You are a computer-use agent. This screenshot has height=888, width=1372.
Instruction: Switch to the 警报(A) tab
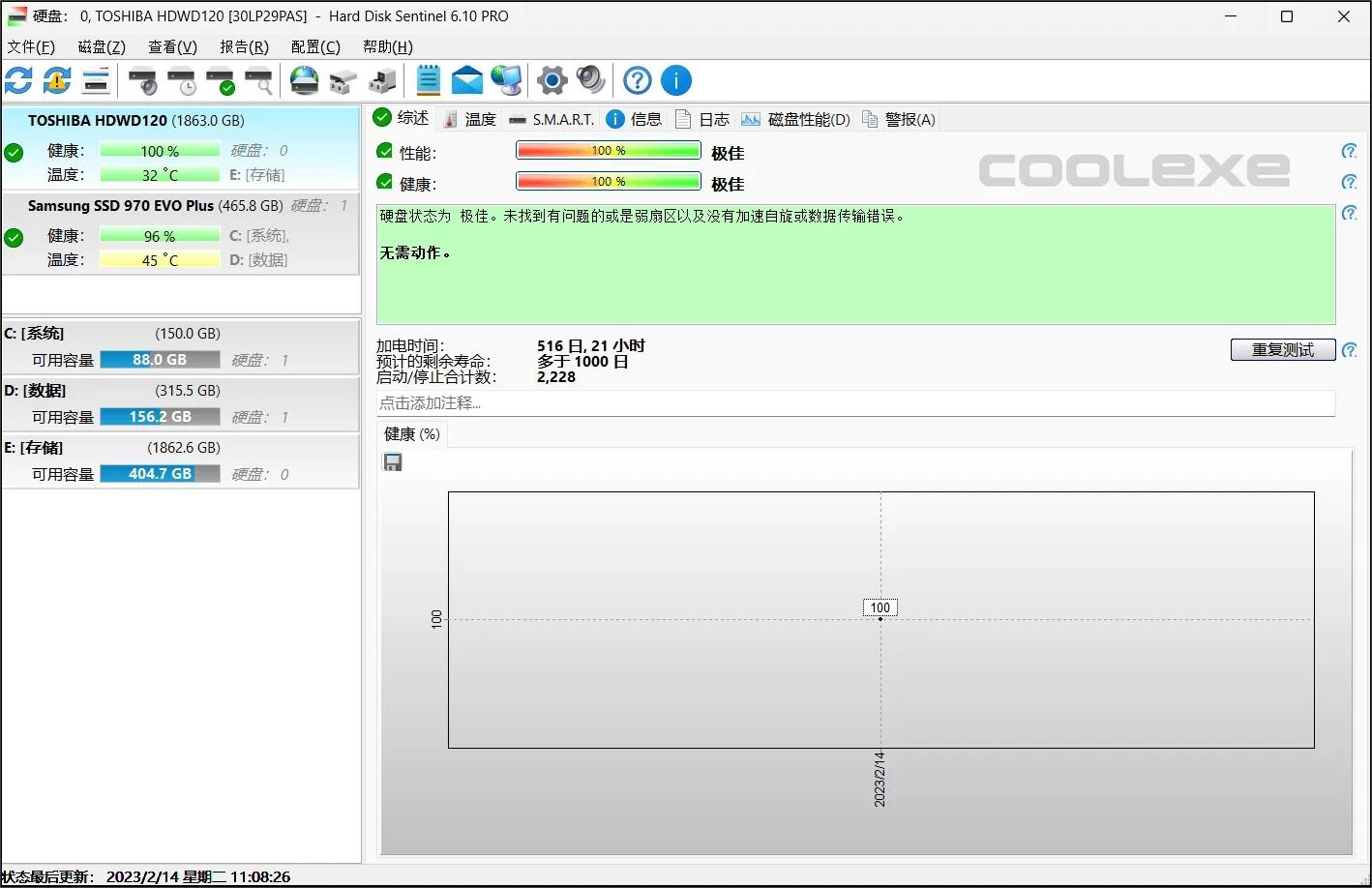(898, 119)
